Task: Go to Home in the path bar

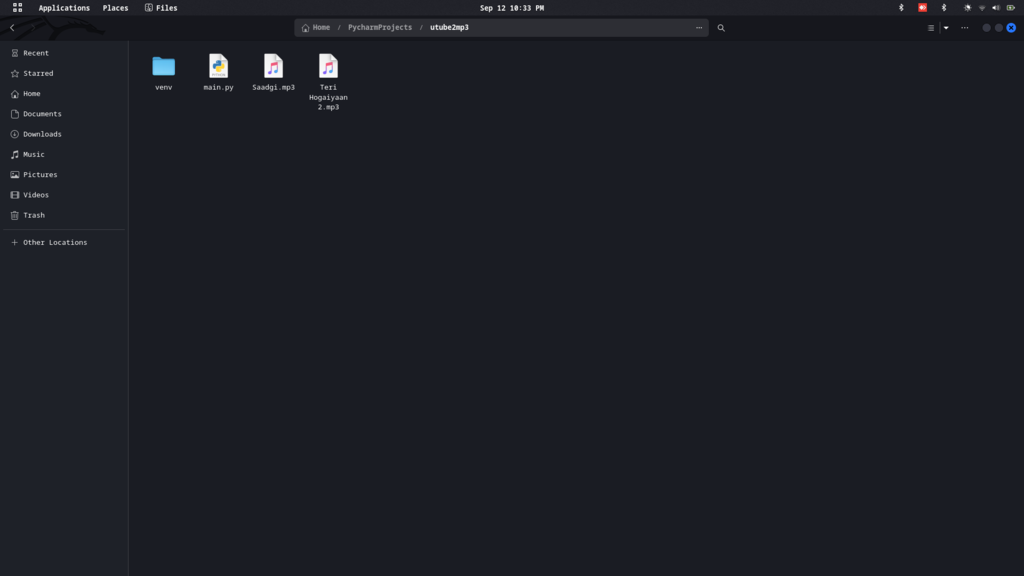Action: [x=316, y=27]
